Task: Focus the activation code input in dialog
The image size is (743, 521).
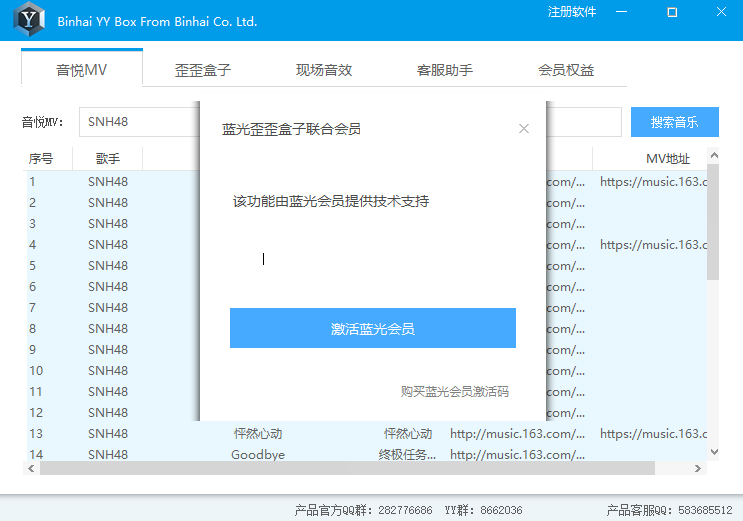Action: (x=373, y=259)
